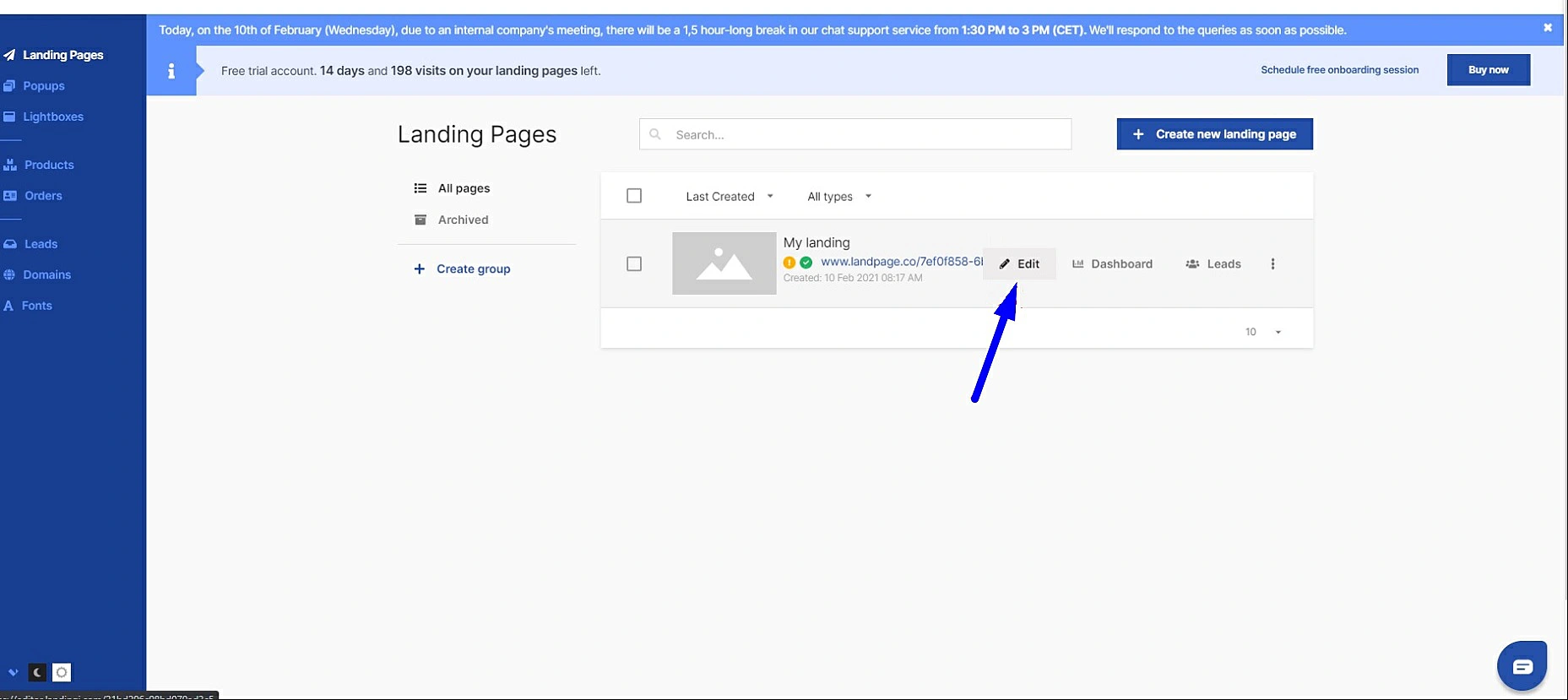Switch to dark mode moon icon

(x=37, y=672)
